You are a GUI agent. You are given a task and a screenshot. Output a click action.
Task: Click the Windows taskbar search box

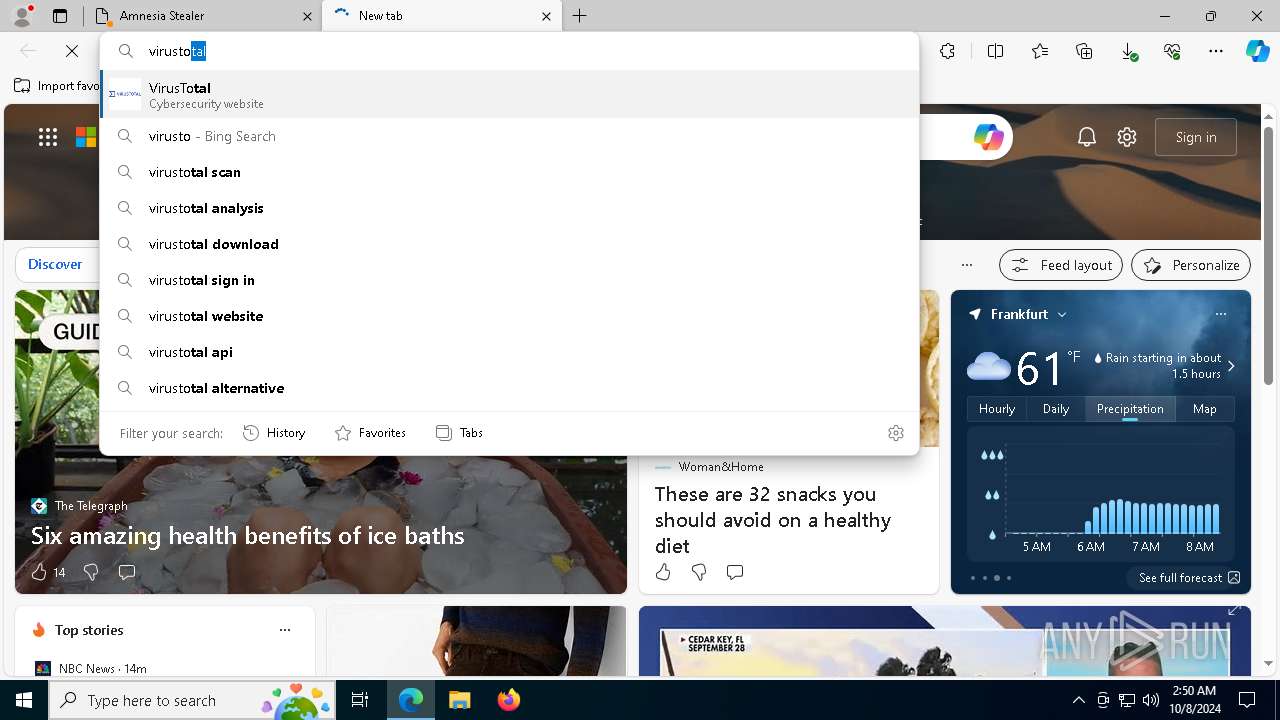(x=191, y=700)
